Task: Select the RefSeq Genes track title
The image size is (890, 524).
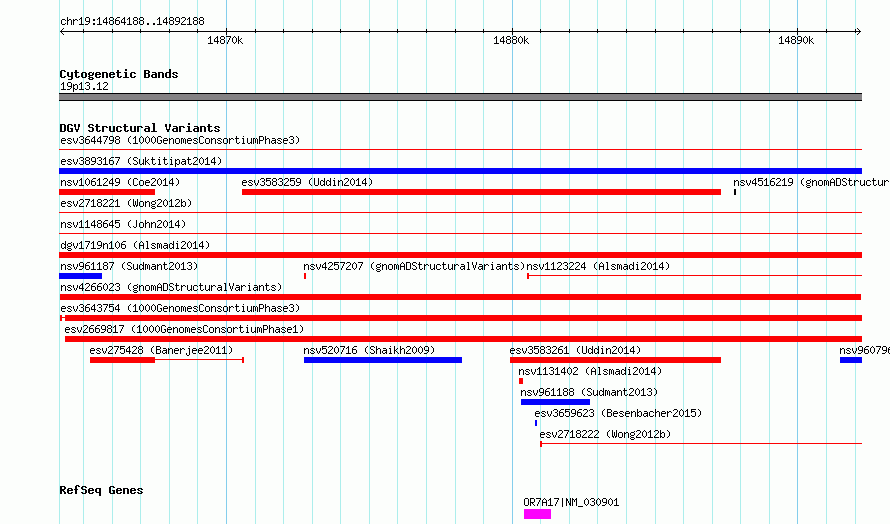Action: [x=101, y=490]
